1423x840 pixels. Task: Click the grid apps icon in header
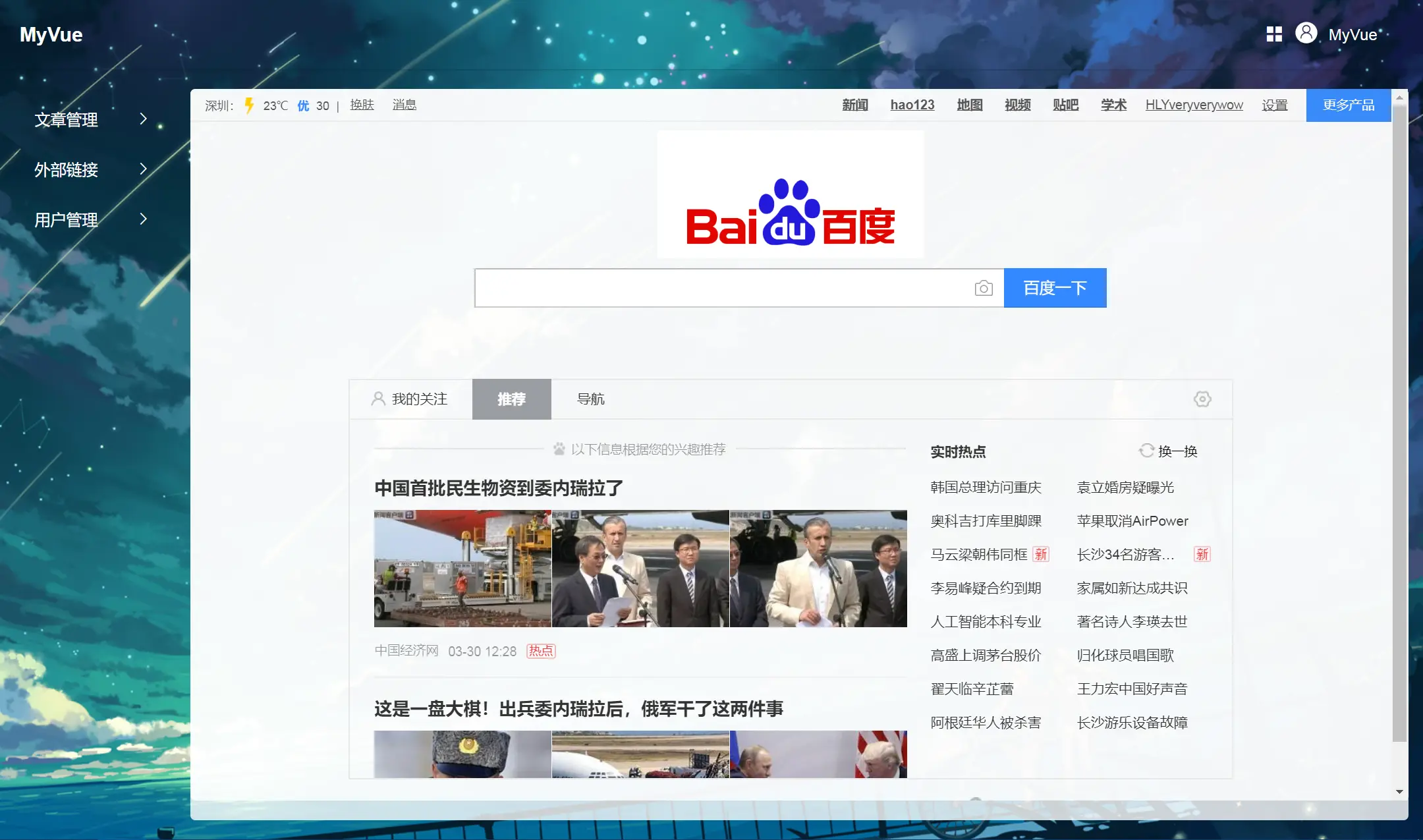pos(1274,34)
